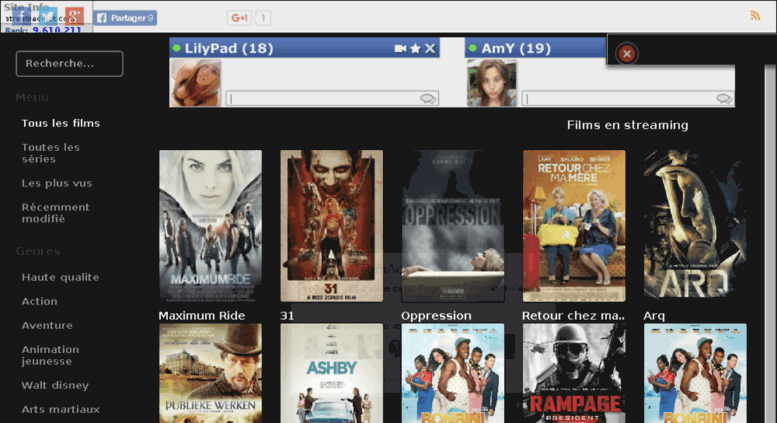
Task: Select Walt disney genre
Action: click(55, 385)
